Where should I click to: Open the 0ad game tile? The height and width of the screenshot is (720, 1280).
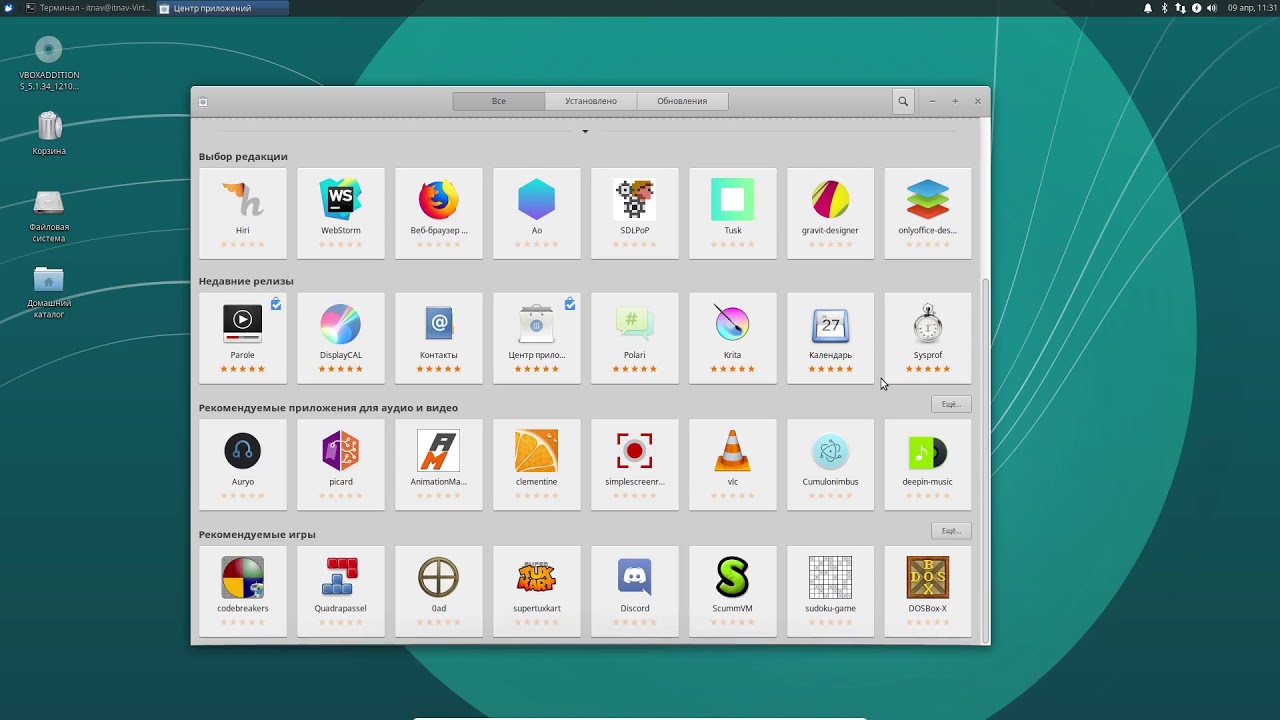click(x=439, y=592)
